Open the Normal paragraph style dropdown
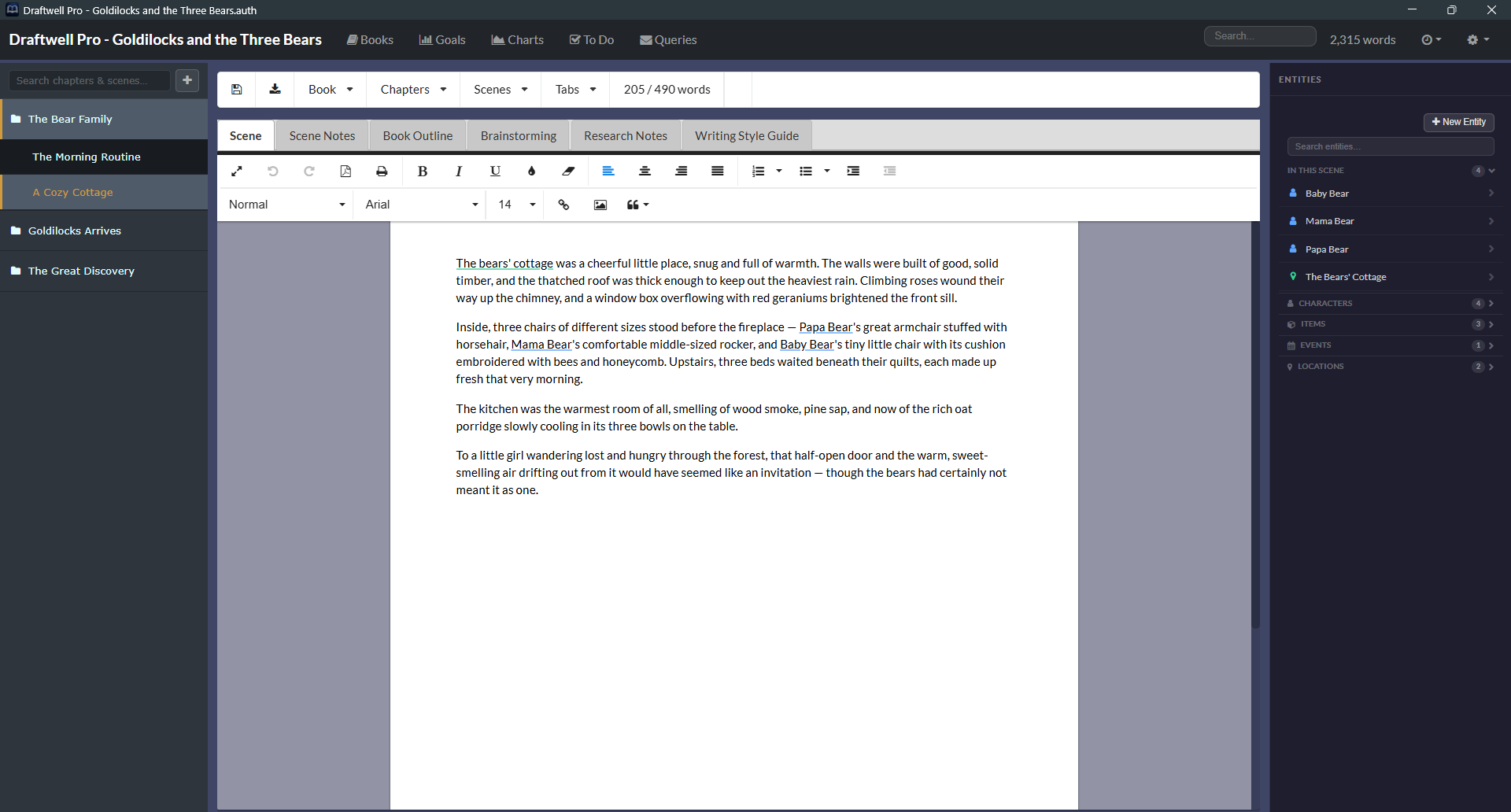The image size is (1511, 812). 286,205
